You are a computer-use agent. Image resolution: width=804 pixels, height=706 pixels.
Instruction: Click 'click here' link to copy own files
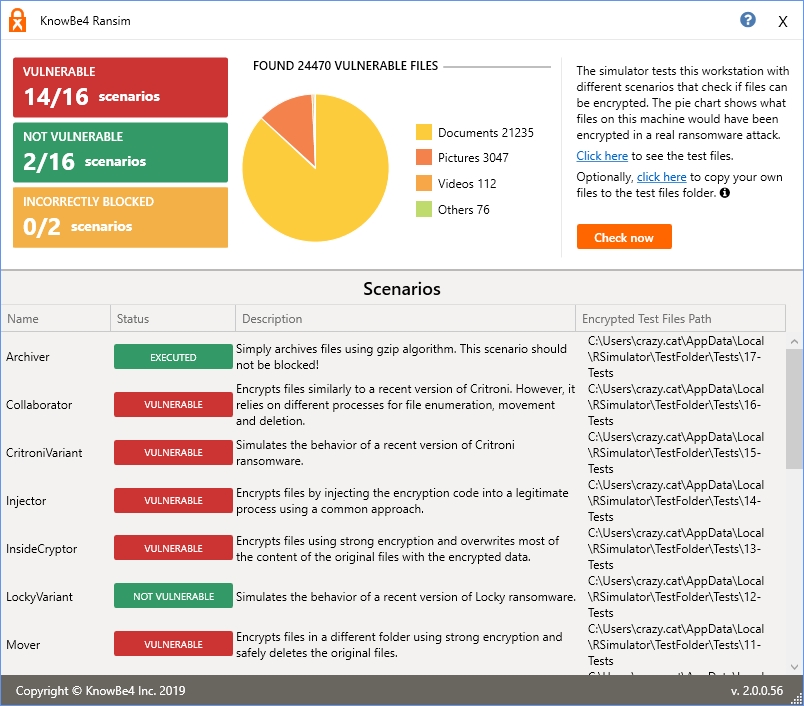pos(661,177)
